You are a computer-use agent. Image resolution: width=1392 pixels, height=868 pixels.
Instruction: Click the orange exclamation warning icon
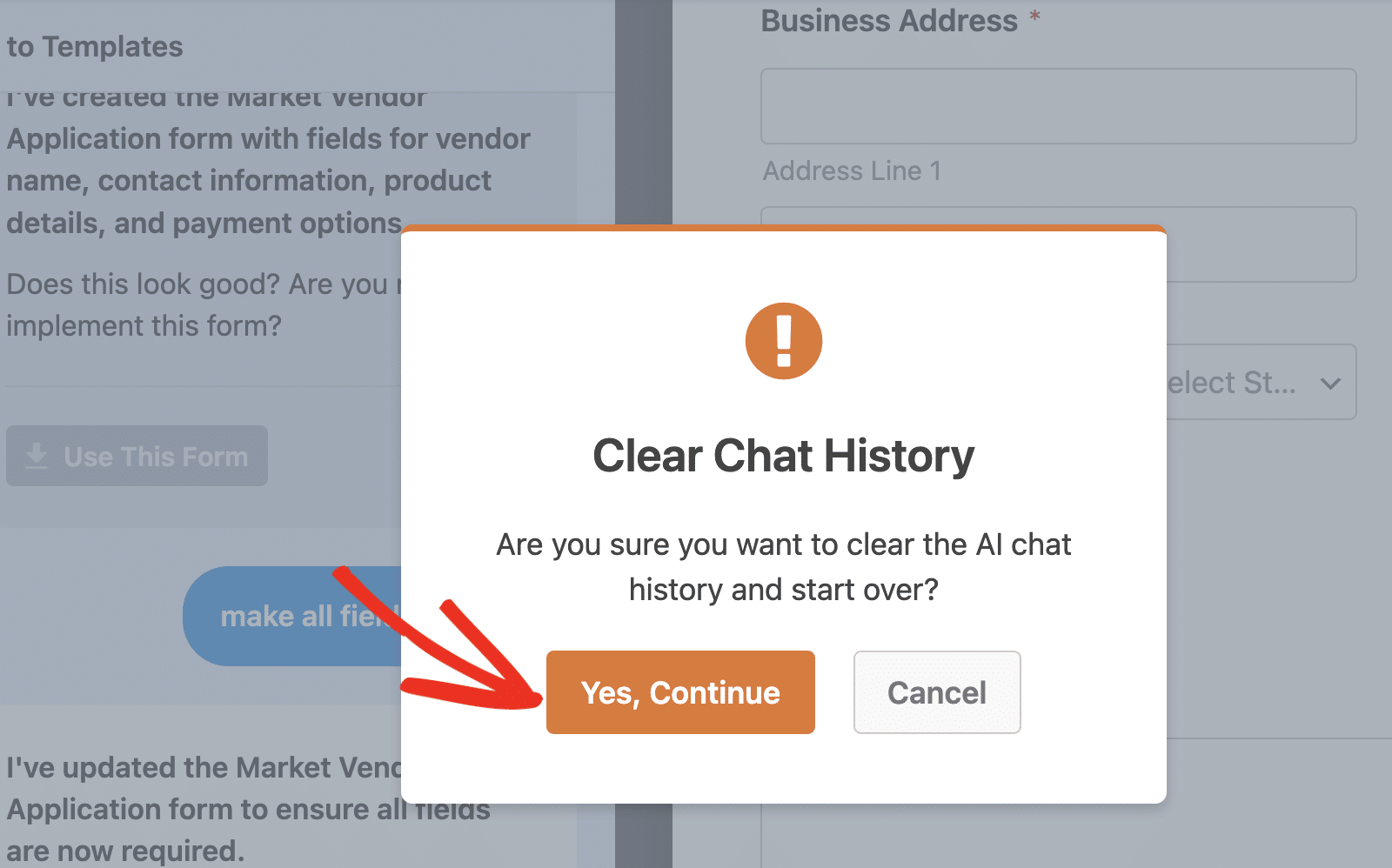click(783, 341)
